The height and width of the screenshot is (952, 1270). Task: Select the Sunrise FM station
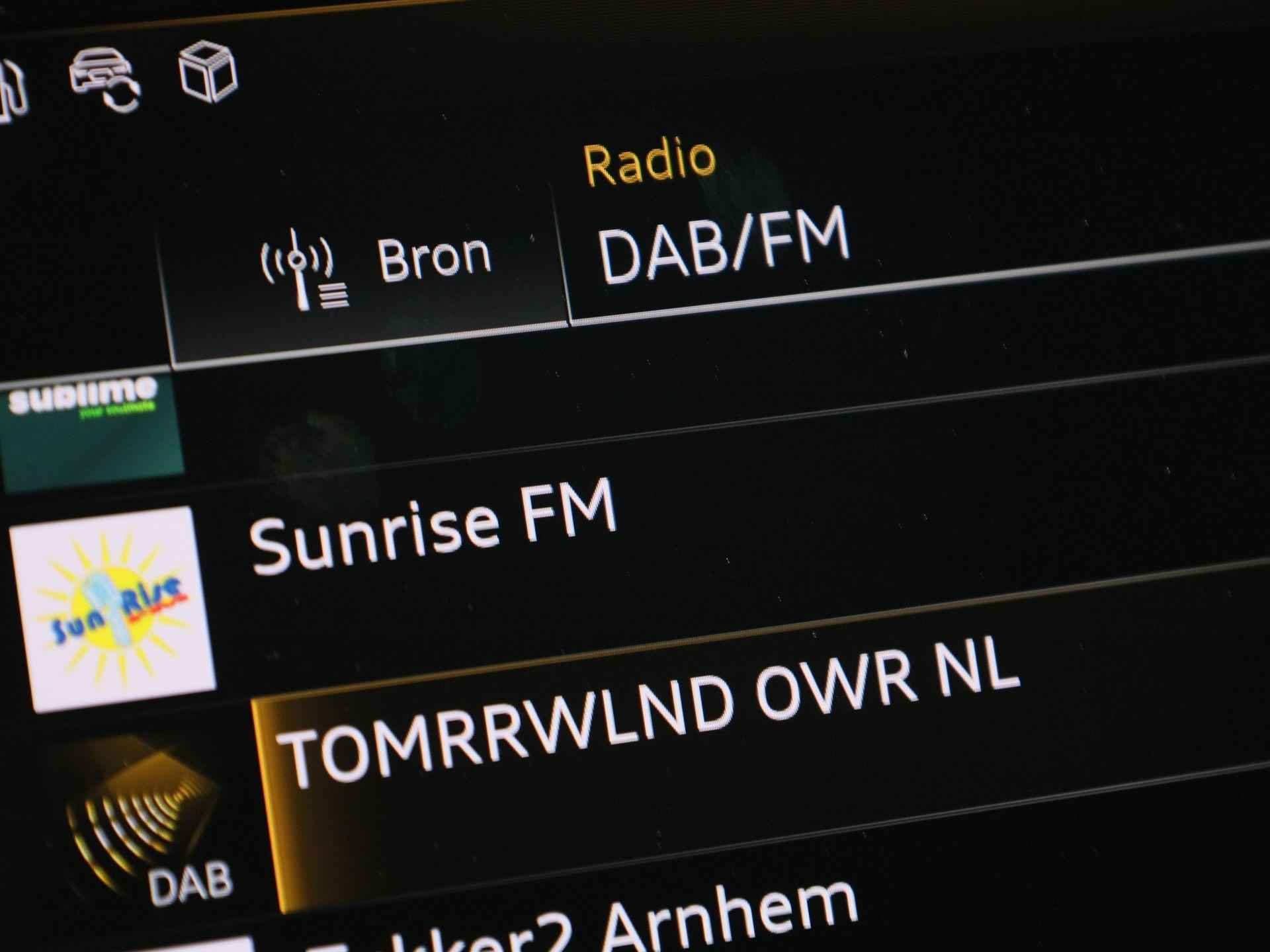(433, 527)
